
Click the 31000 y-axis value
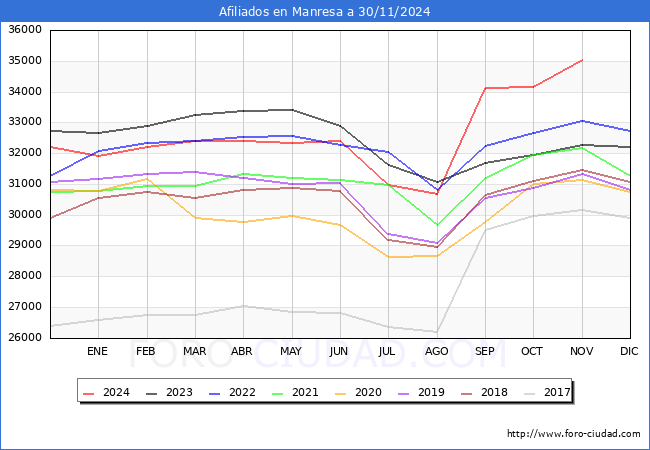tap(25, 184)
